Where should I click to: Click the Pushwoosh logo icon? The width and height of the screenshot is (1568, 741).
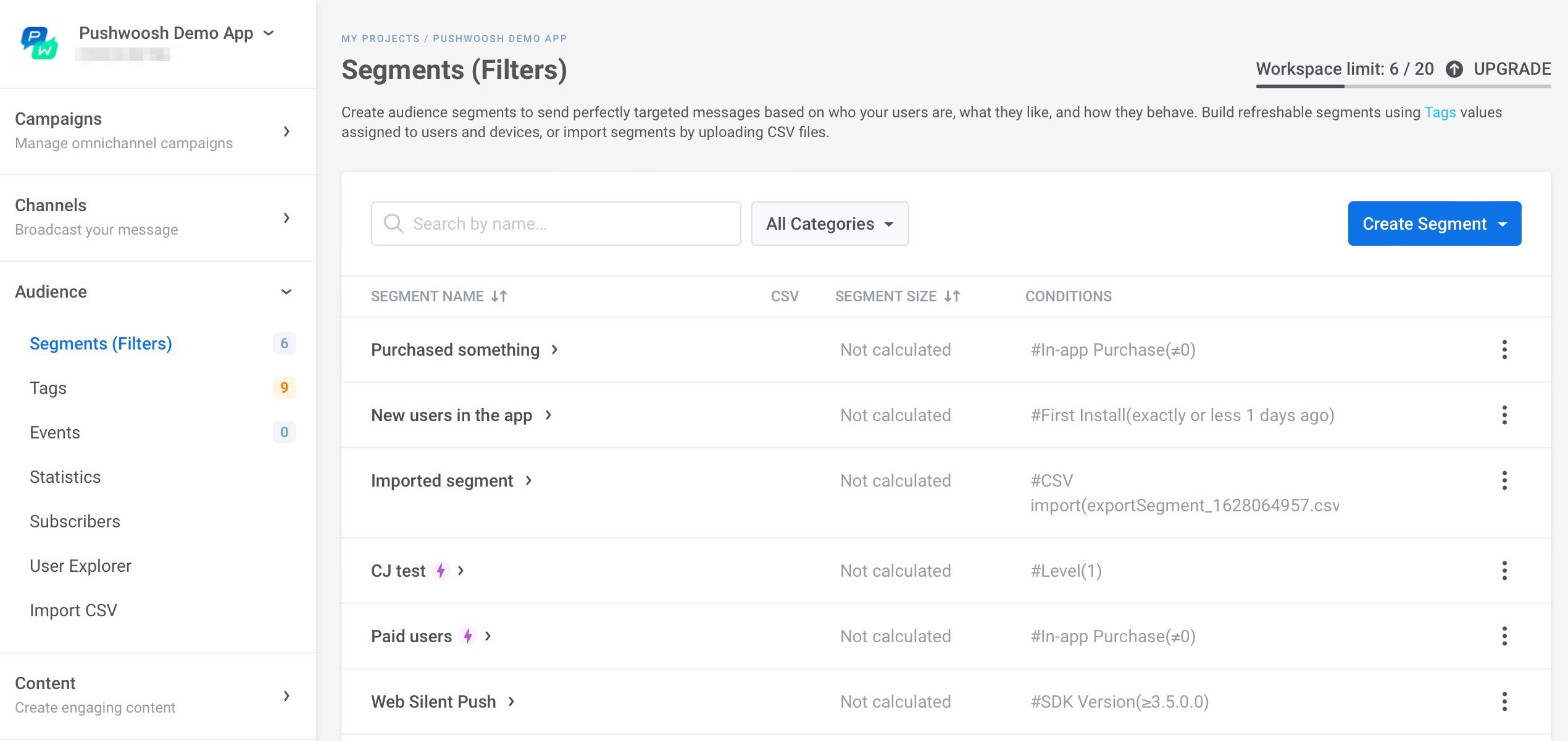[x=40, y=43]
